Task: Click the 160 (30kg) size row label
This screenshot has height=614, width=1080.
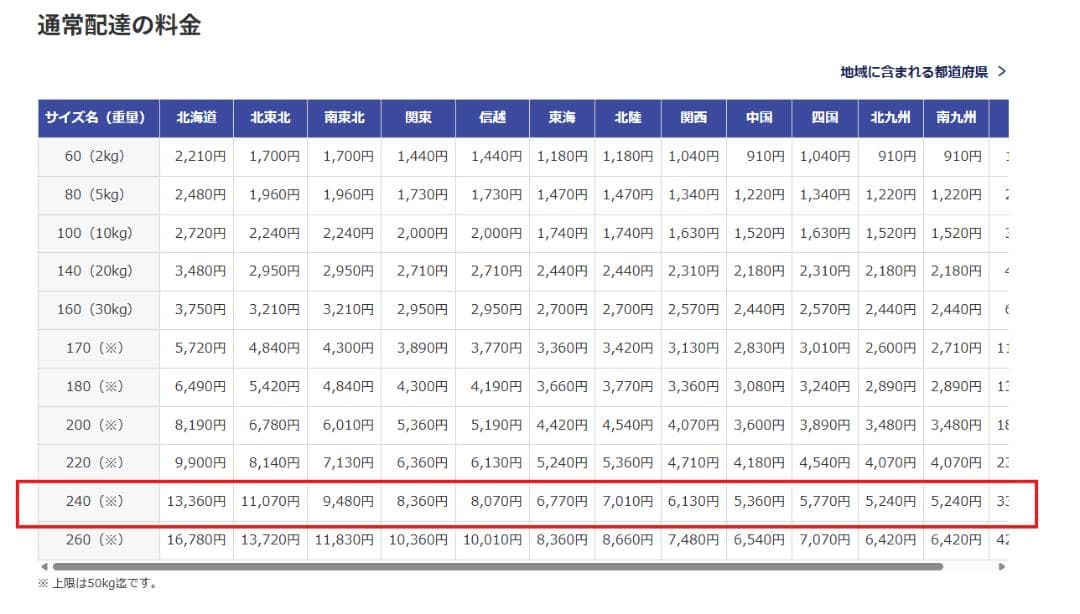Action: (x=98, y=309)
